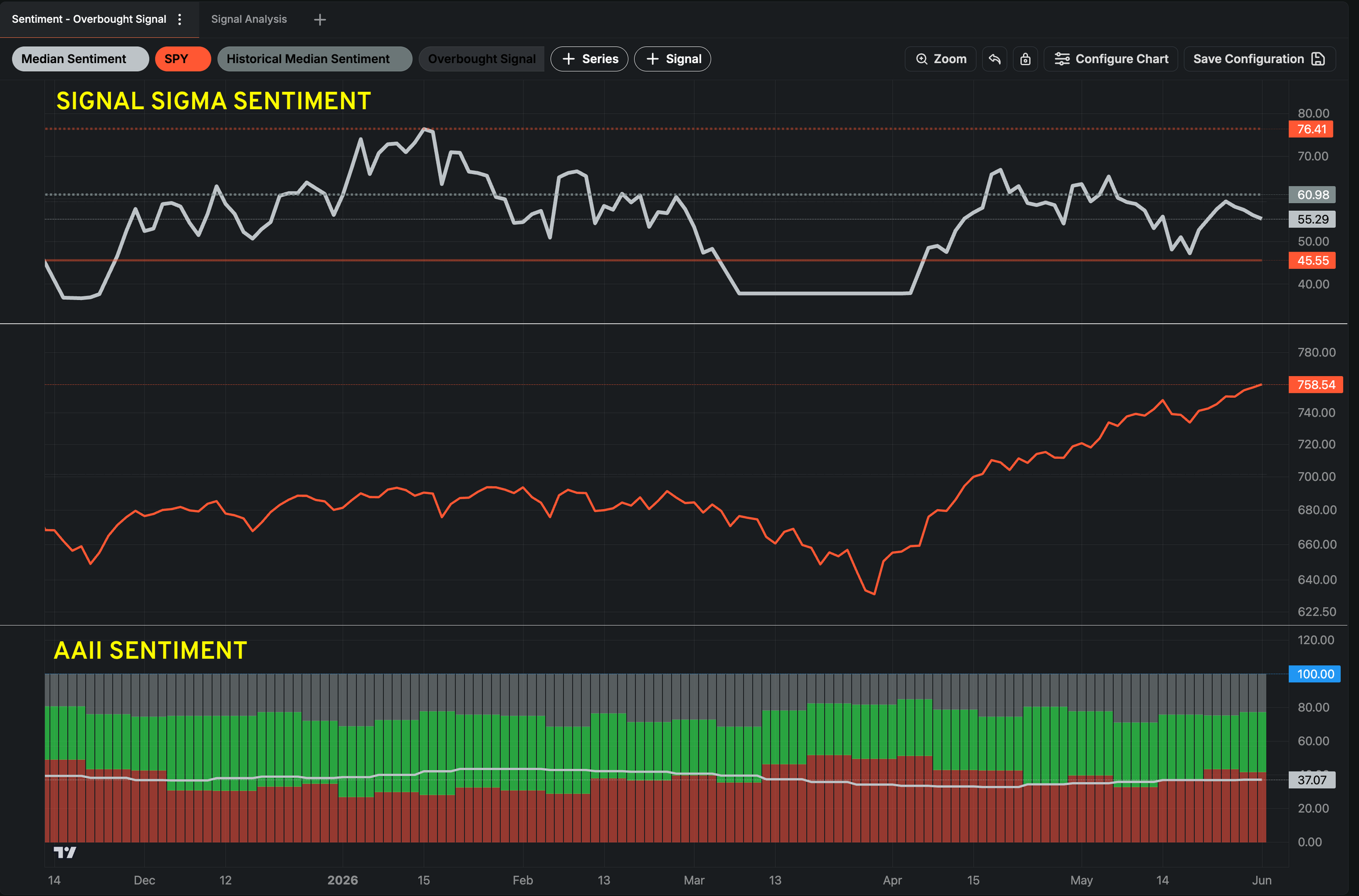Add a new tab with plus icon
Screen dimensions: 1359x896
point(320,20)
